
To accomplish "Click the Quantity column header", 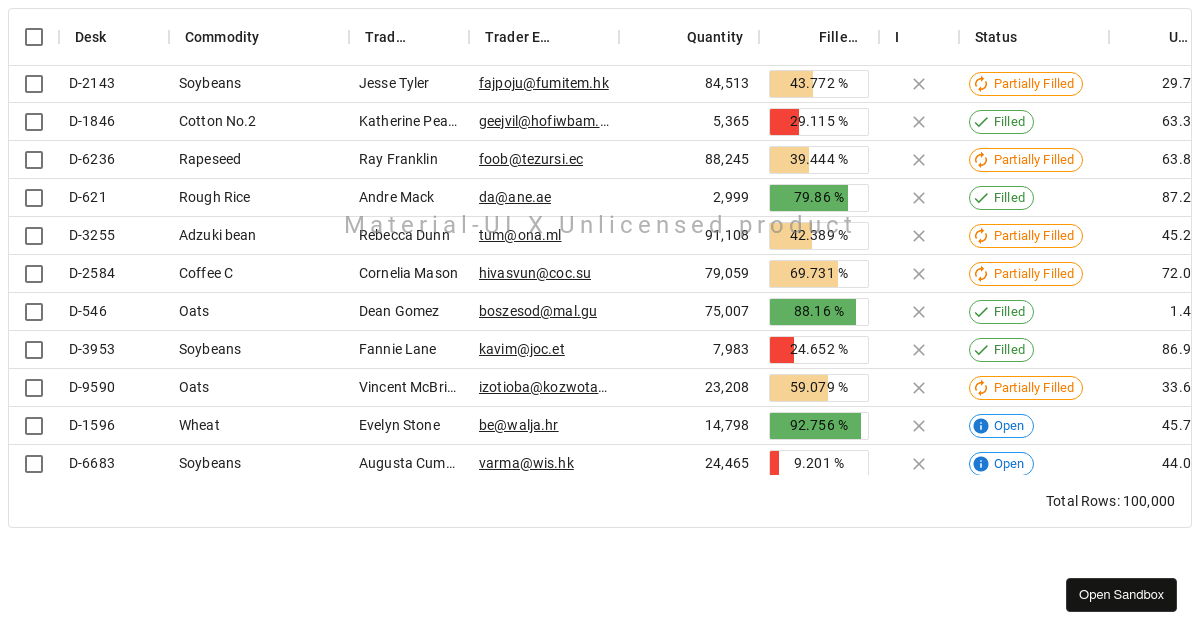I will pyautogui.click(x=714, y=37).
